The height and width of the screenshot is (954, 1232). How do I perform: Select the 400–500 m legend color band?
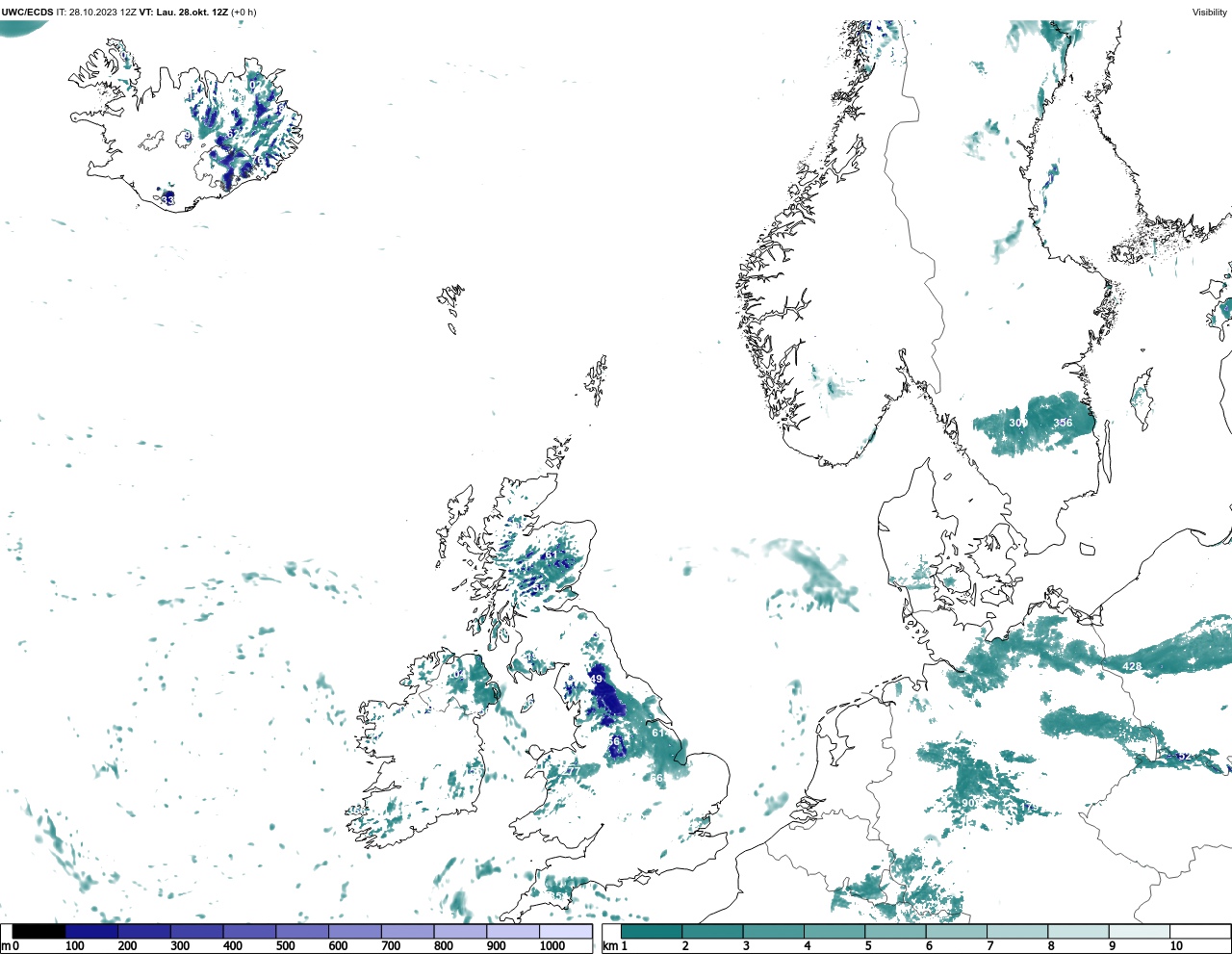[249, 932]
